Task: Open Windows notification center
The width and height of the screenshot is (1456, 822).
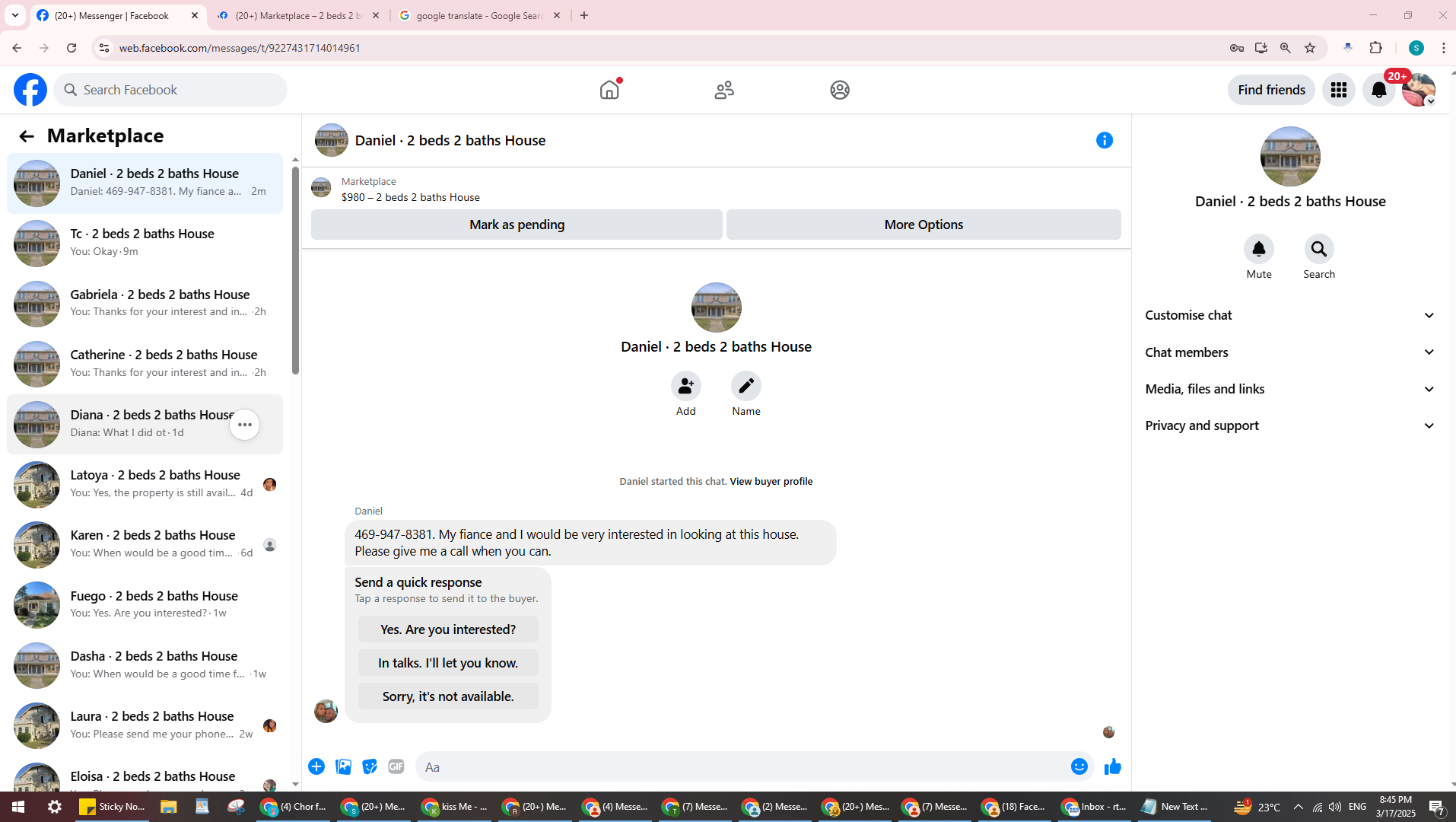Action: [x=1437, y=807]
